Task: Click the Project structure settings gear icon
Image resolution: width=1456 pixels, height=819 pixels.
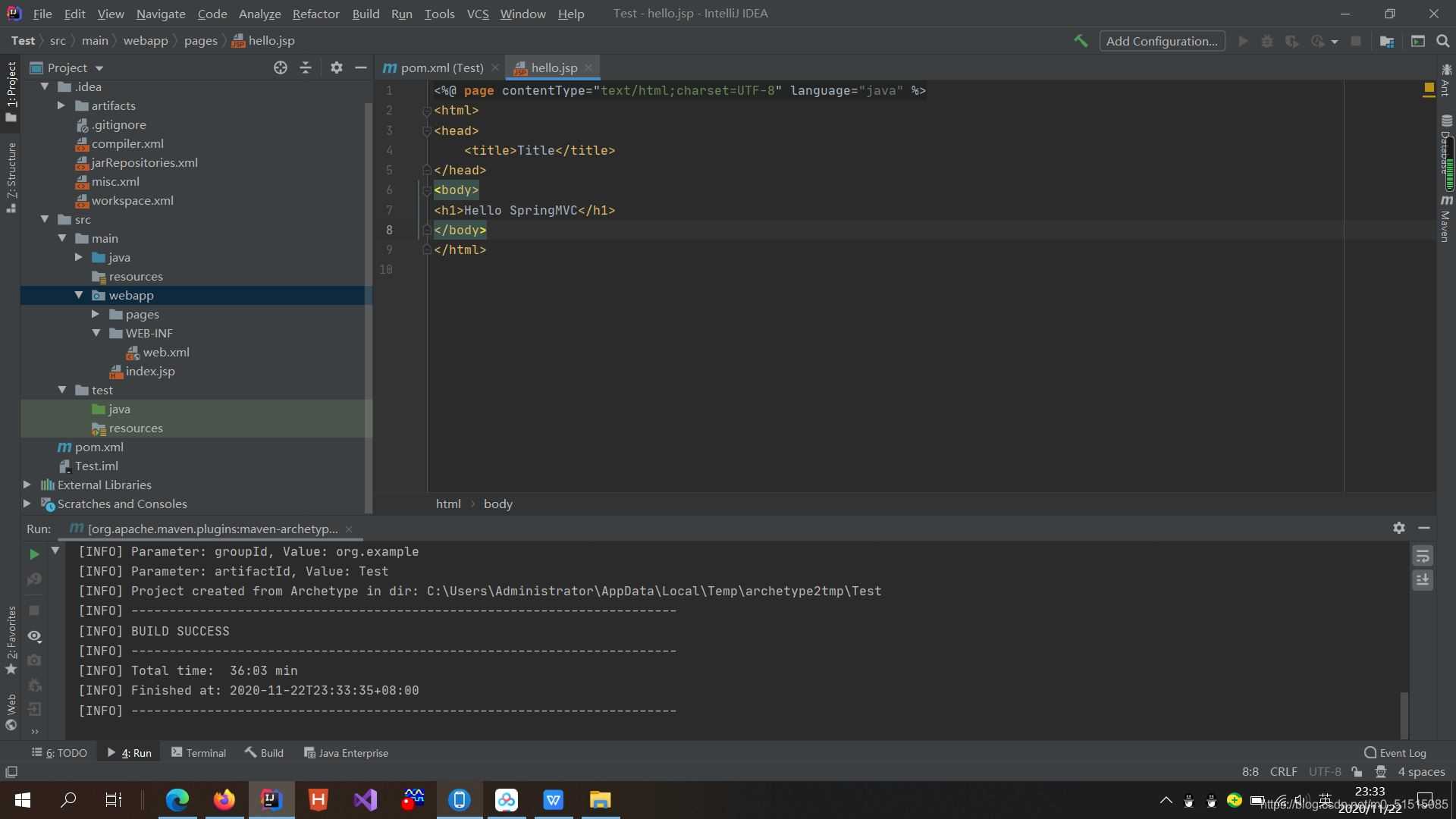Action: tap(336, 67)
